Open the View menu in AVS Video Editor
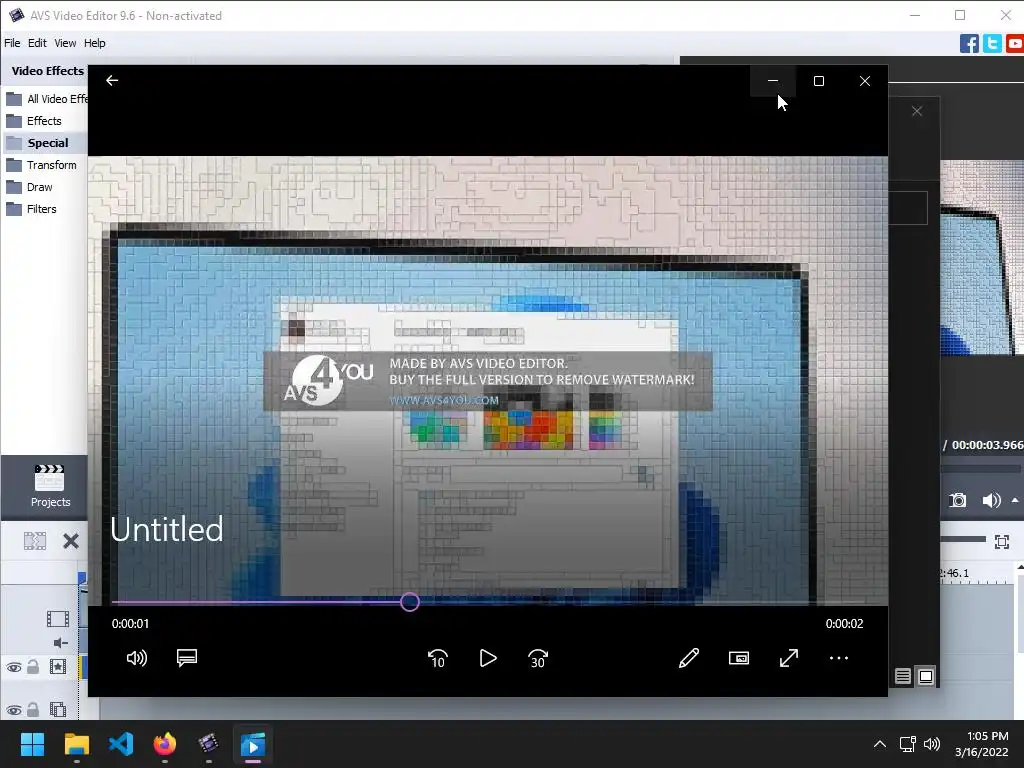 pos(65,43)
